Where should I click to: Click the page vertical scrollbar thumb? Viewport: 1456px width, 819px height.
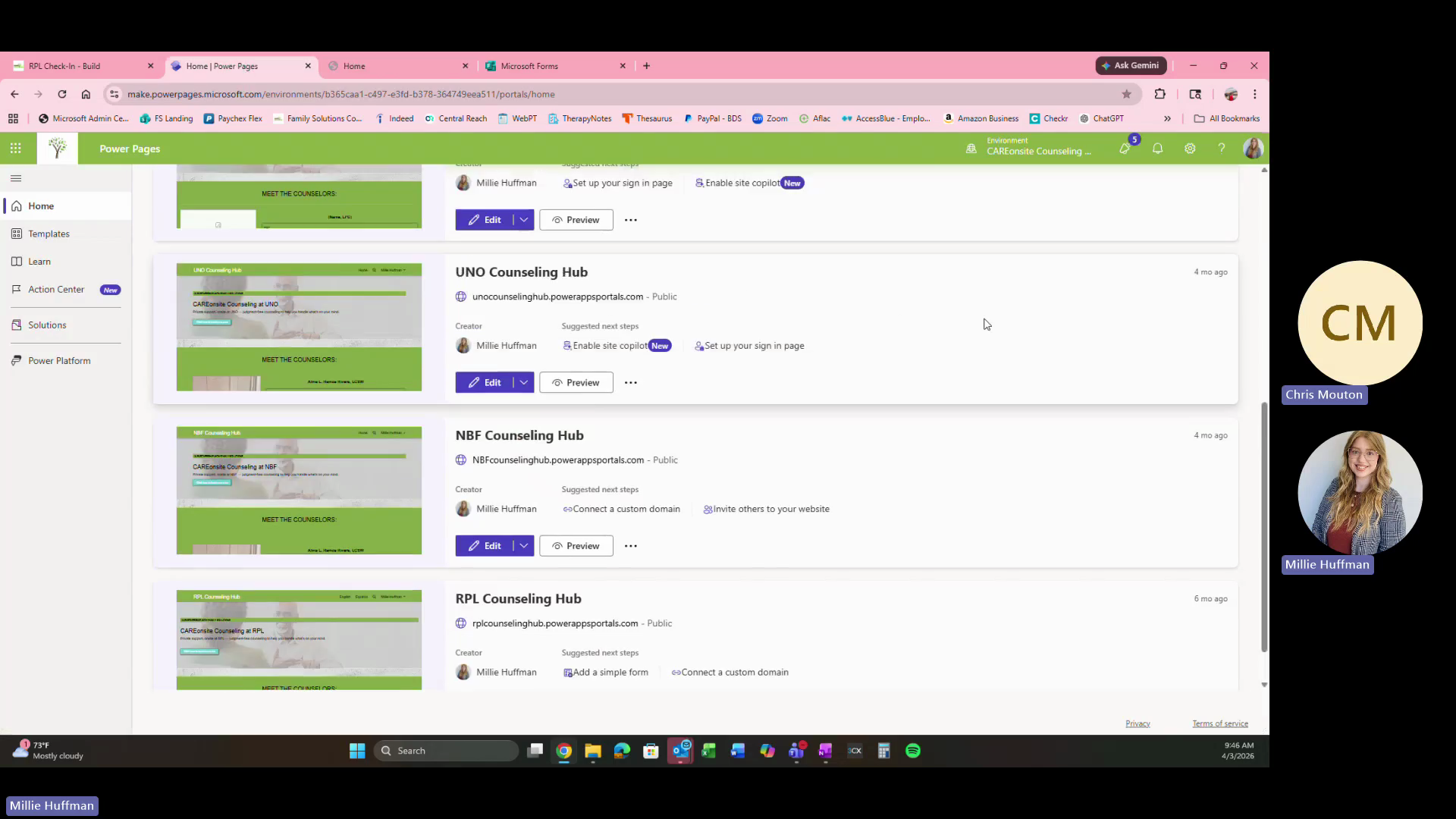[1264, 527]
